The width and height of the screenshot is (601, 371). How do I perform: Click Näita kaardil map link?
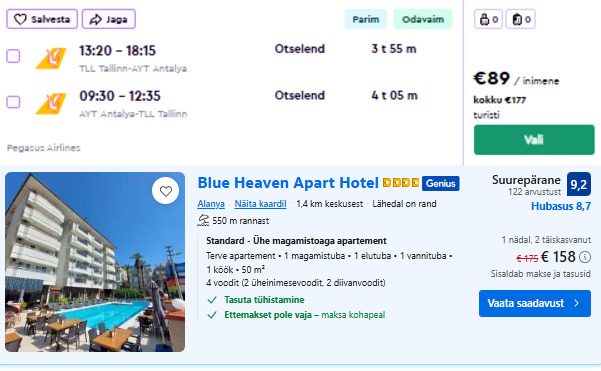tap(260, 204)
